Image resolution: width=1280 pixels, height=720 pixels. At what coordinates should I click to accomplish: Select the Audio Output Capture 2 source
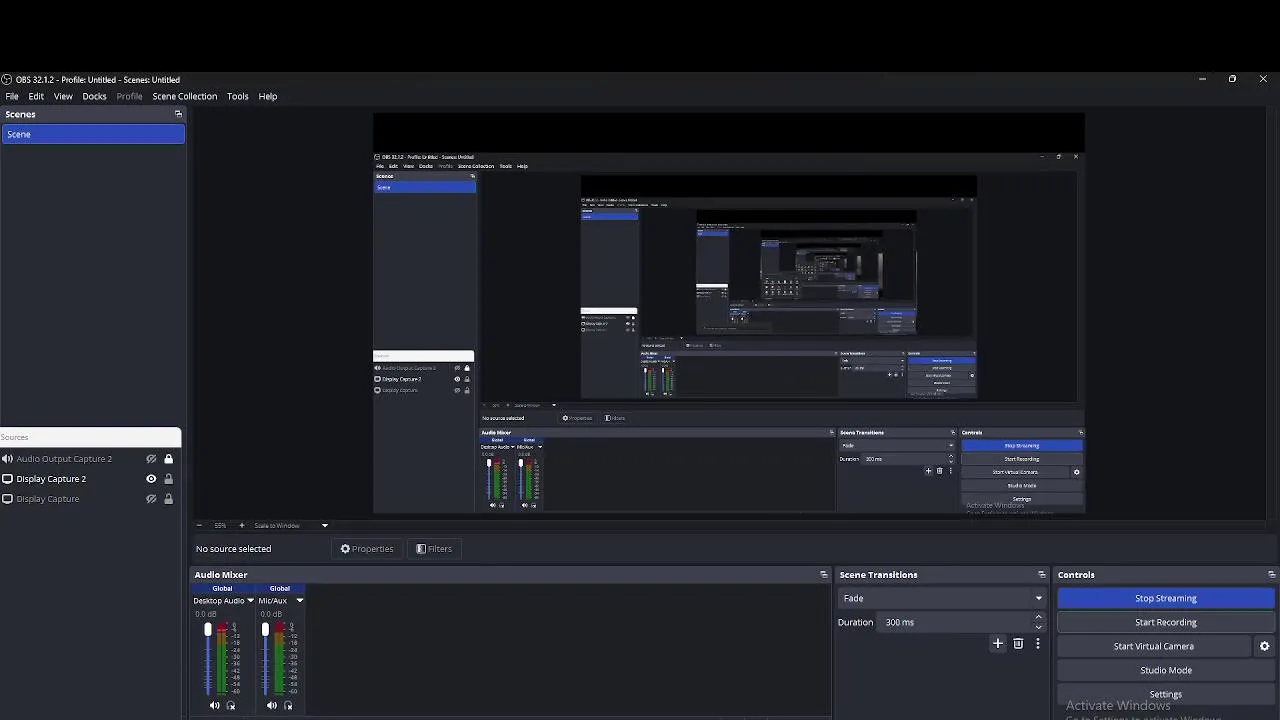pyautogui.click(x=64, y=459)
